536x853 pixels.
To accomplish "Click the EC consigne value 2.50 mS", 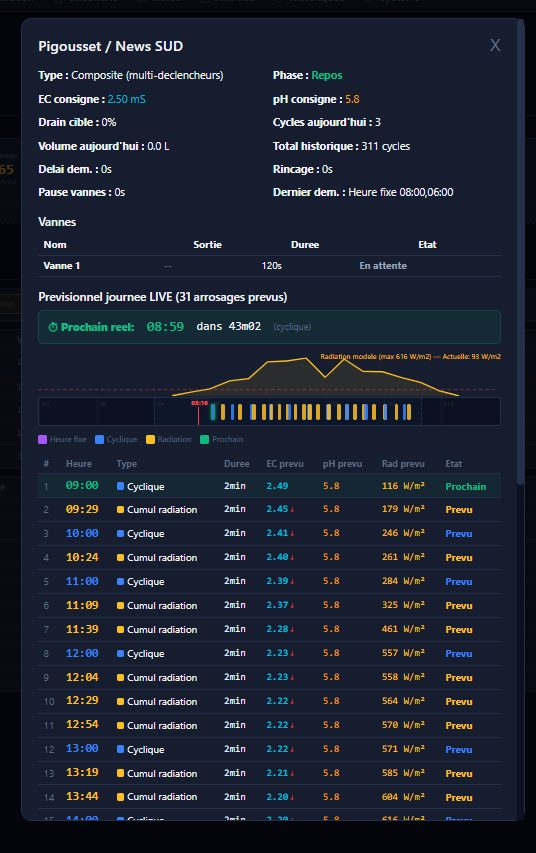I will 126,99.
